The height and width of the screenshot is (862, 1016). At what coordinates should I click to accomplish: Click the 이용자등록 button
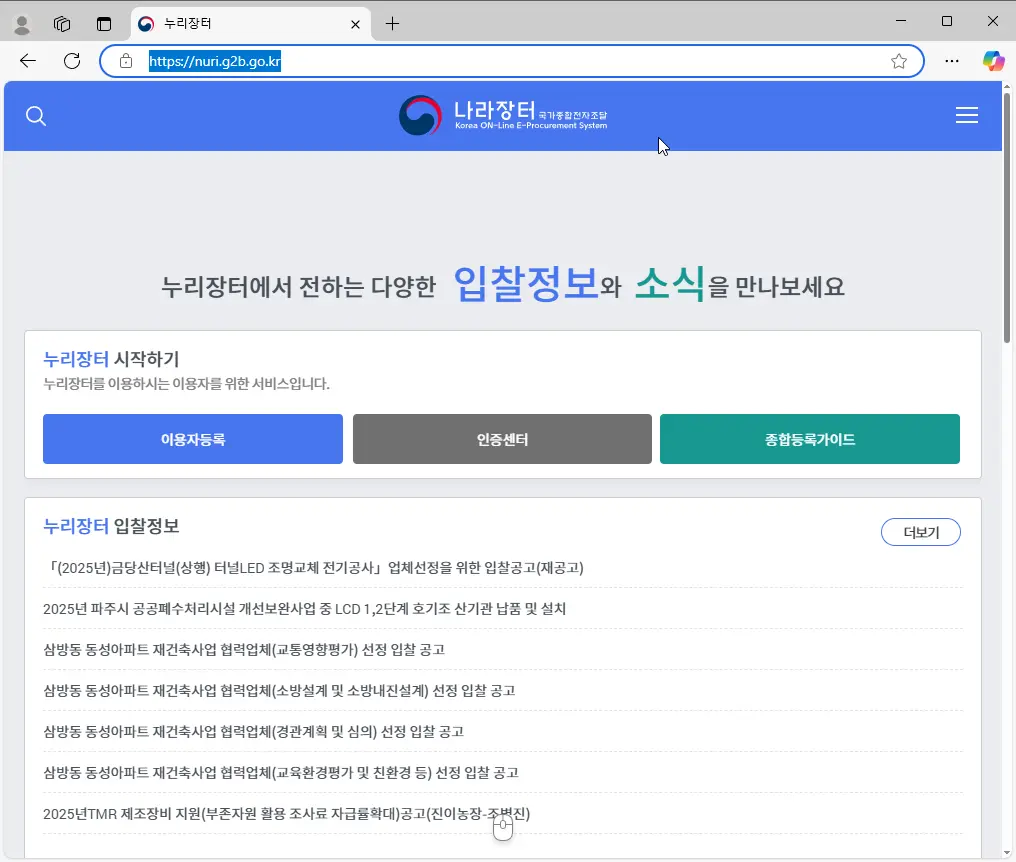tap(192, 438)
